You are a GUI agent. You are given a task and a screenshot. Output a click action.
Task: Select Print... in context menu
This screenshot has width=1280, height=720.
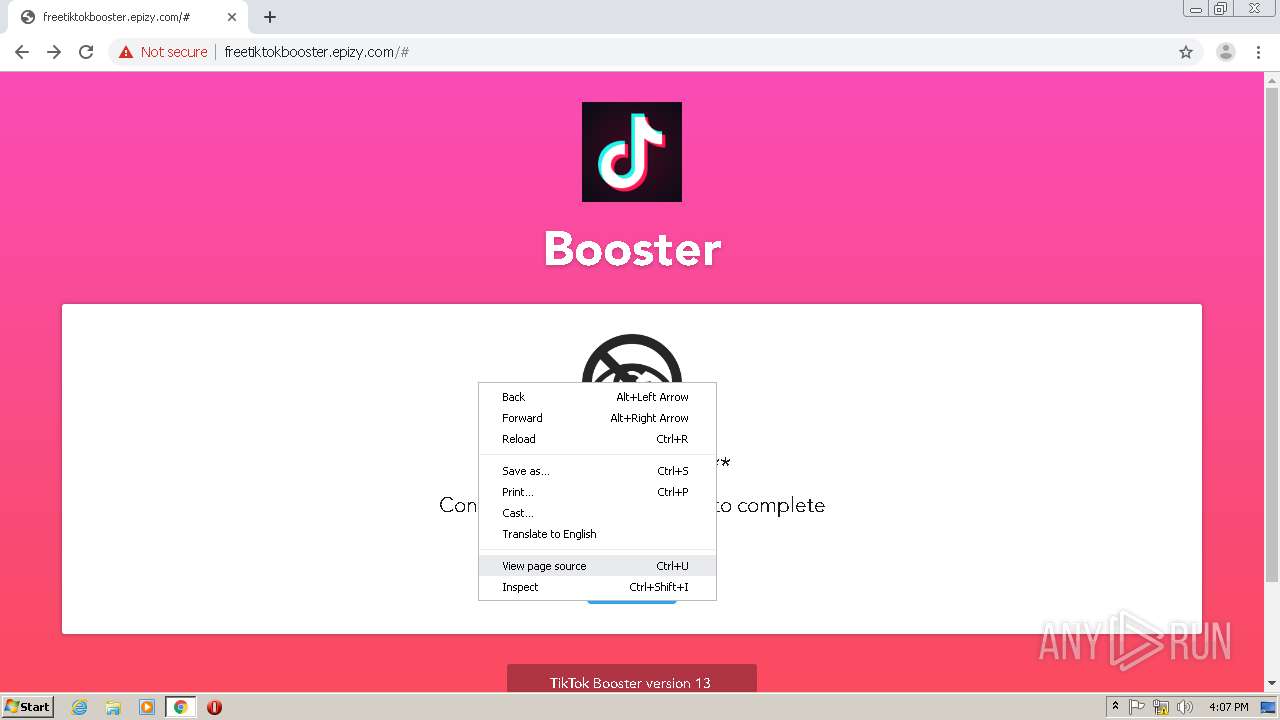pos(597,492)
